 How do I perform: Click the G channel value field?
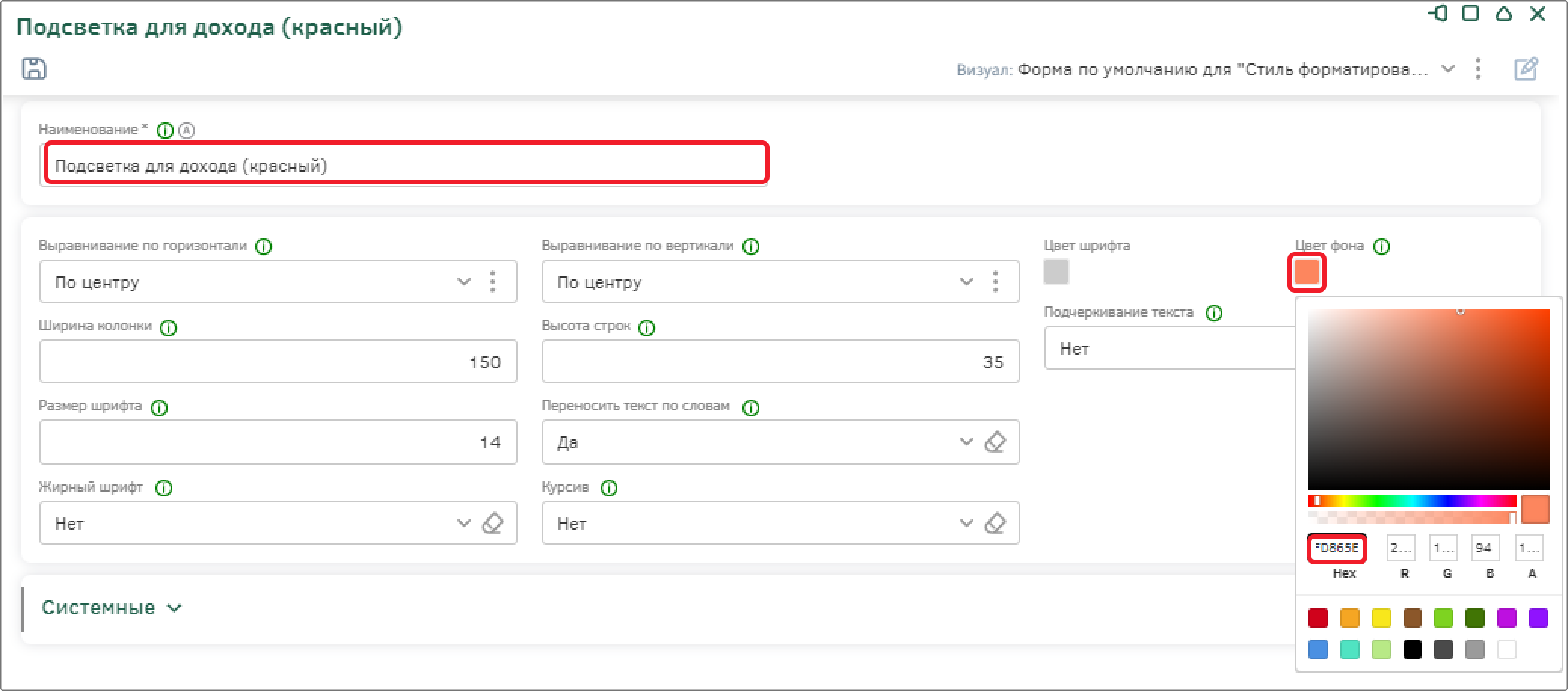pyautogui.click(x=1443, y=548)
